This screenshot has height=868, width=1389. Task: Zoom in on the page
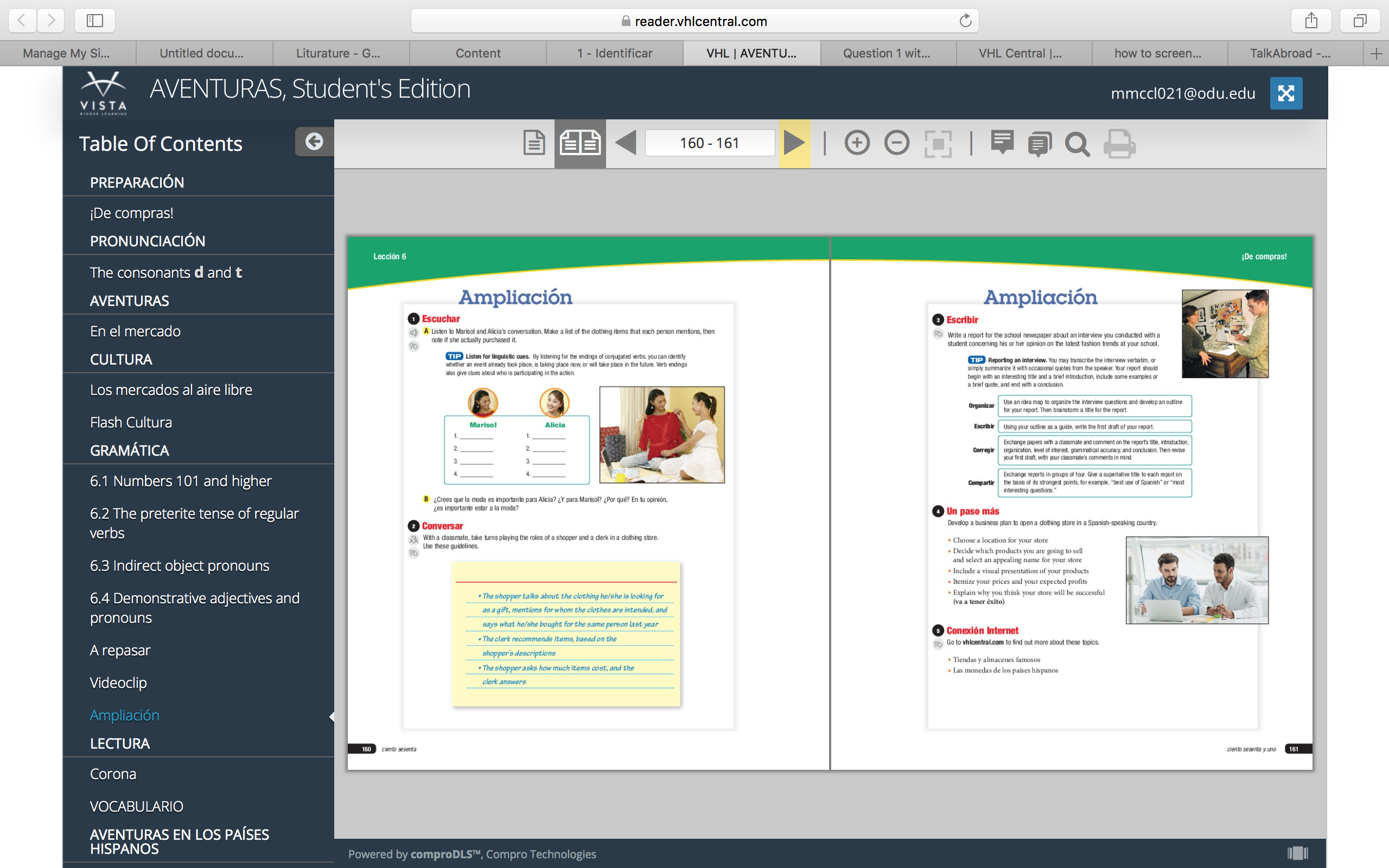(857, 143)
